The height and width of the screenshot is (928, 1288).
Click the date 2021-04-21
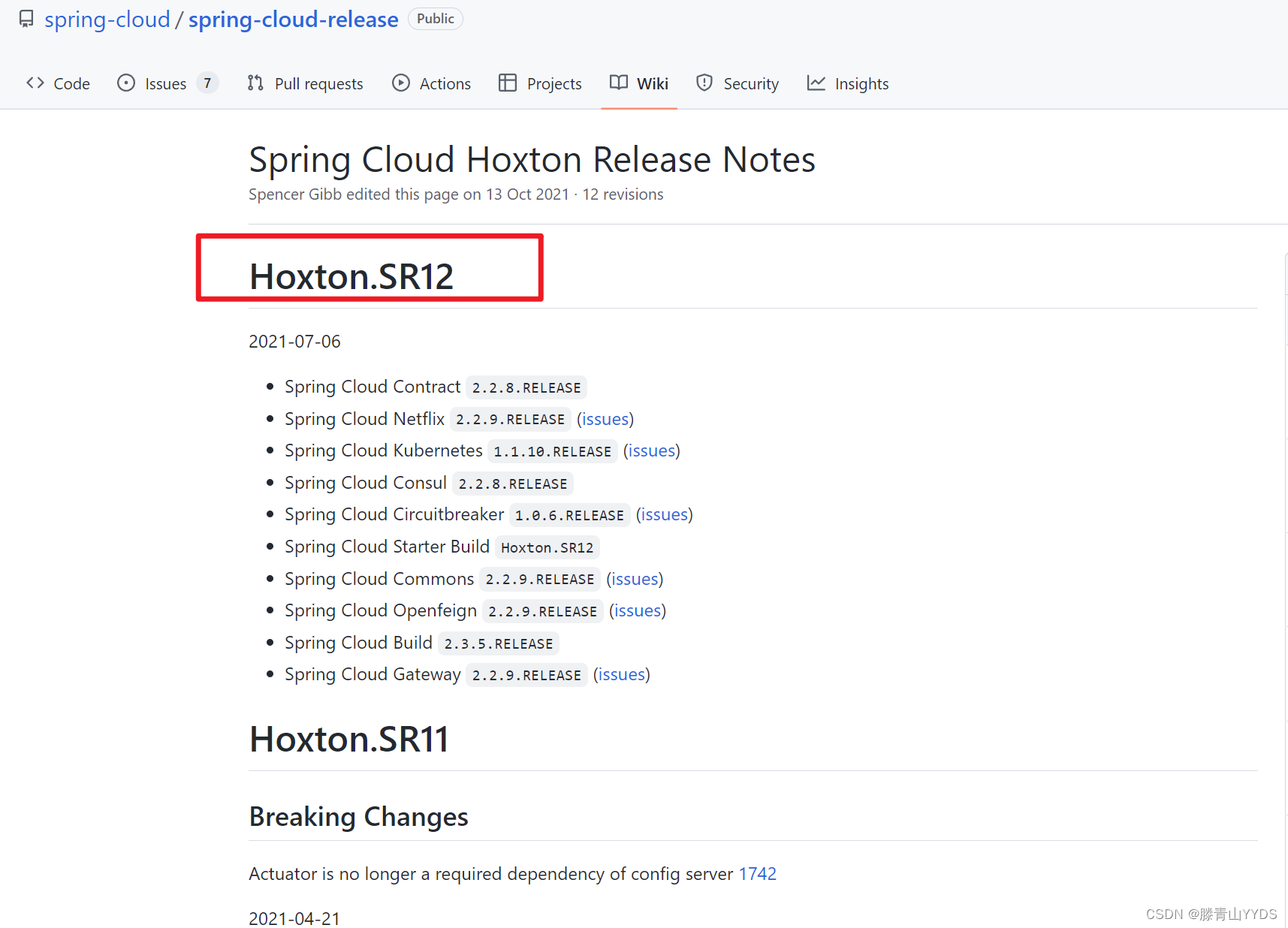(x=294, y=918)
